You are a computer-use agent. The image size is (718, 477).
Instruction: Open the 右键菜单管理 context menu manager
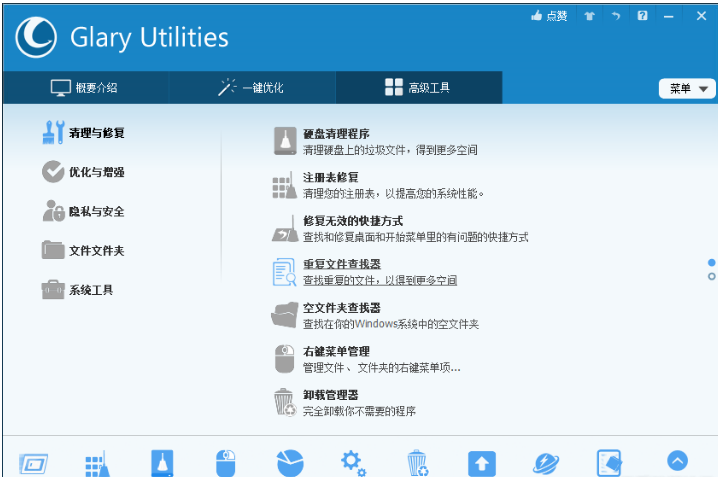pyautogui.click(x=368, y=359)
